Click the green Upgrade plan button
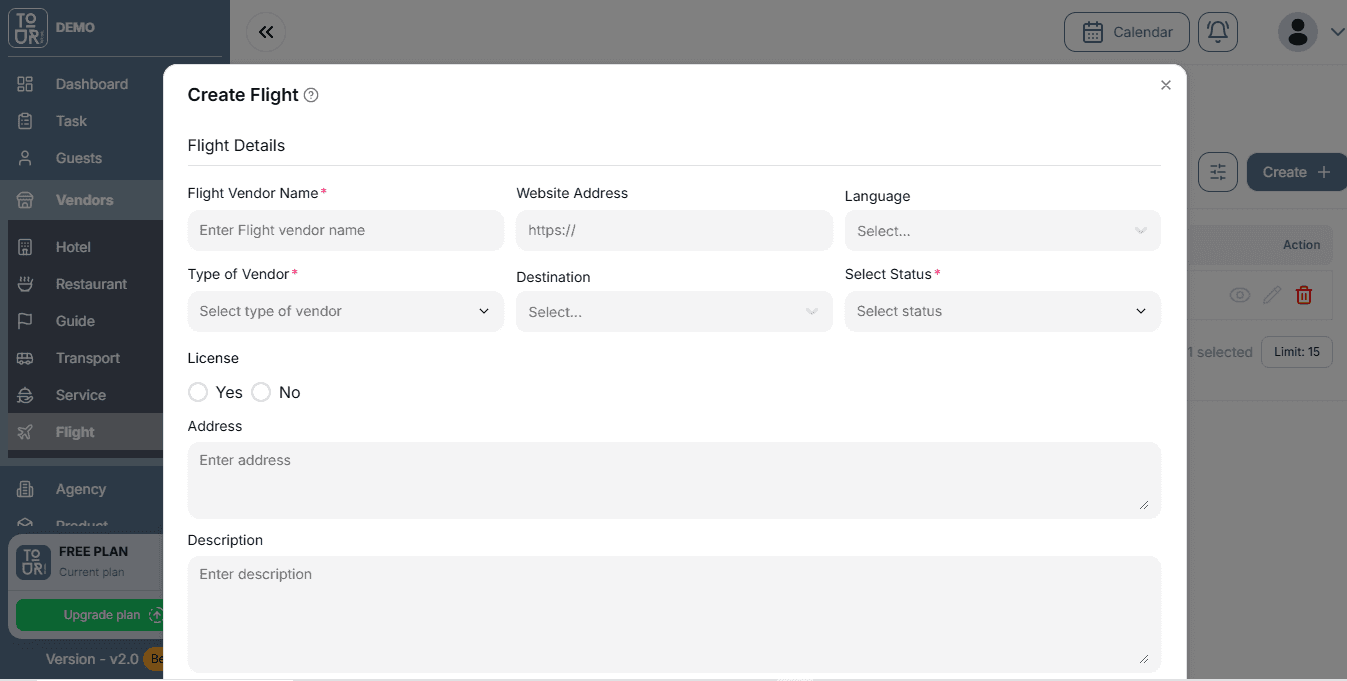The width and height of the screenshot is (1347, 681). click(x=89, y=615)
